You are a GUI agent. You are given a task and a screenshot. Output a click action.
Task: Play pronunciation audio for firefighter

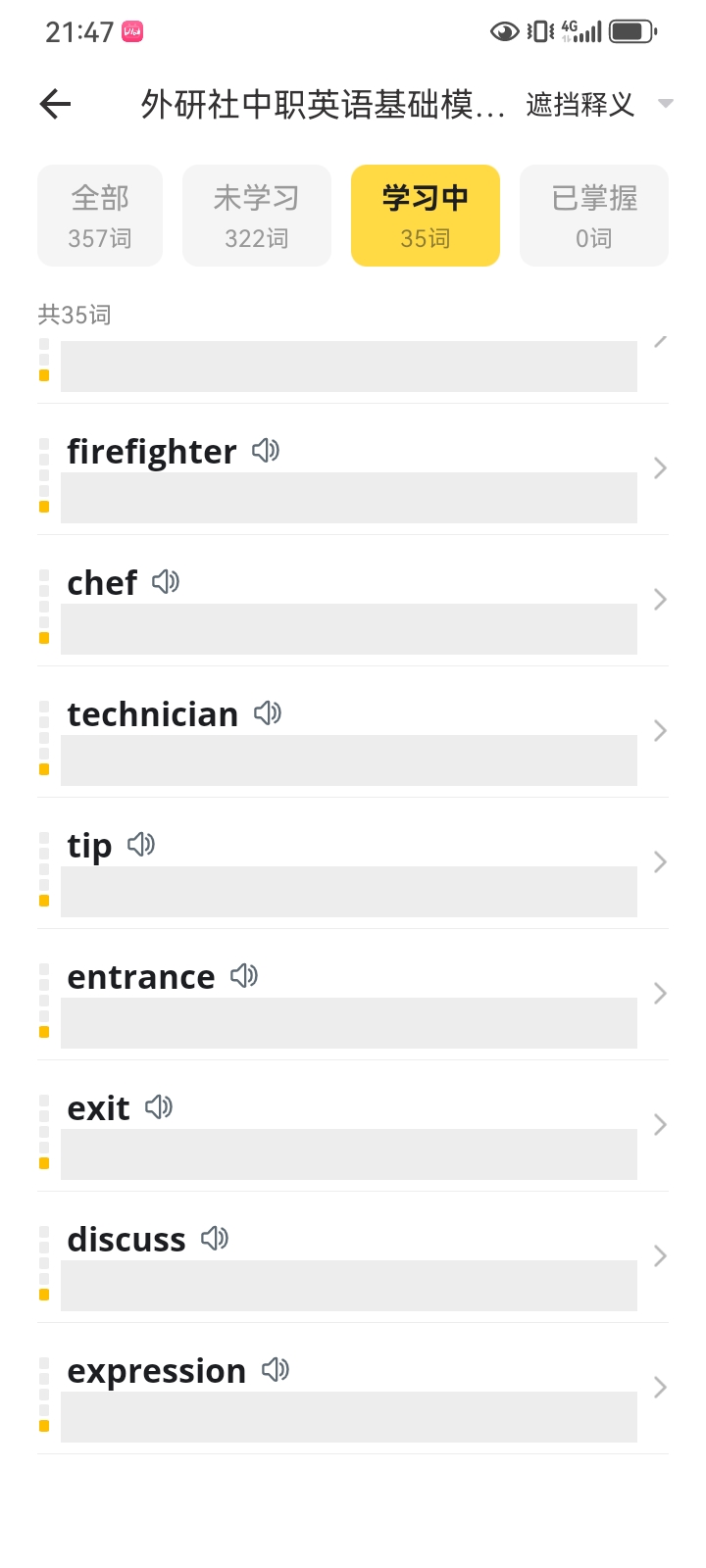point(266,451)
